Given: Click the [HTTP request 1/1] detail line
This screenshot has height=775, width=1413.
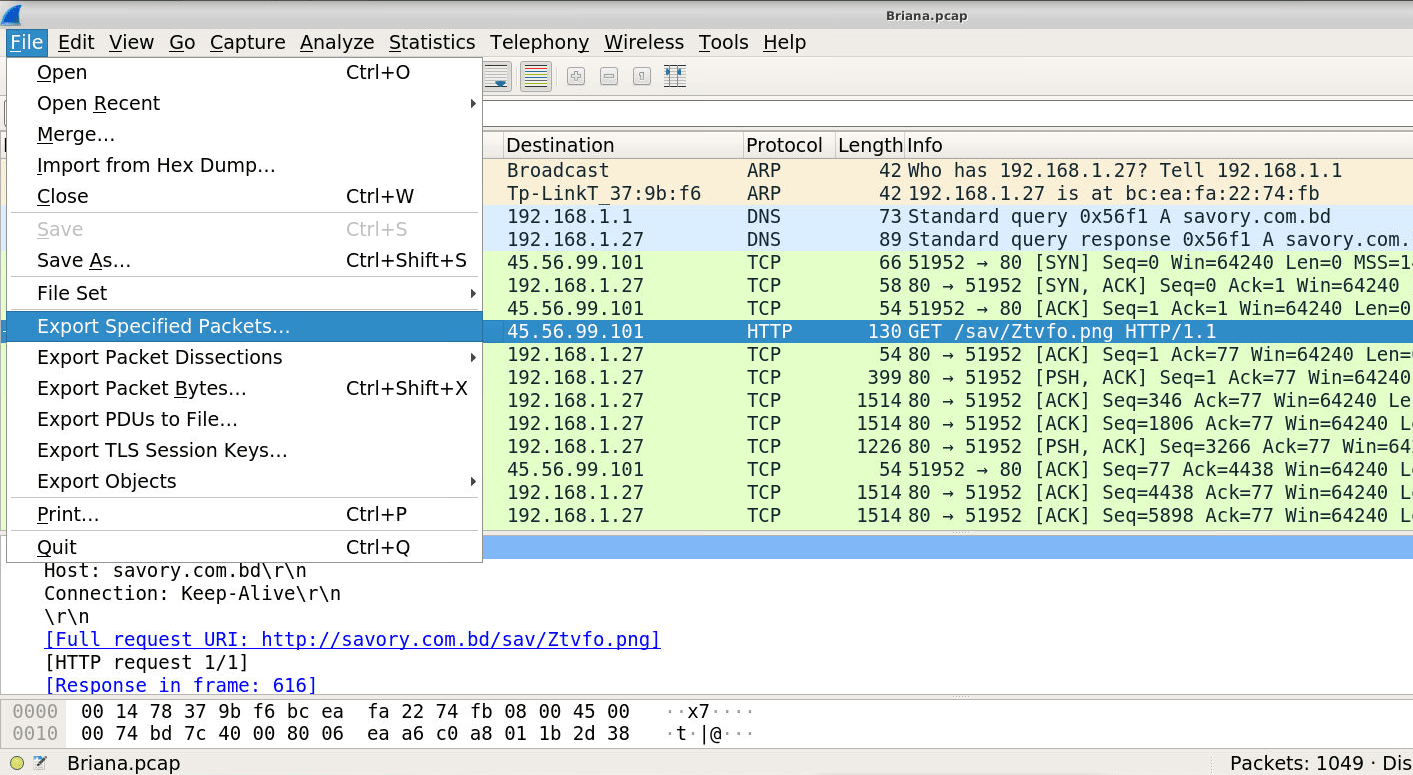Looking at the screenshot, I should tap(146, 662).
